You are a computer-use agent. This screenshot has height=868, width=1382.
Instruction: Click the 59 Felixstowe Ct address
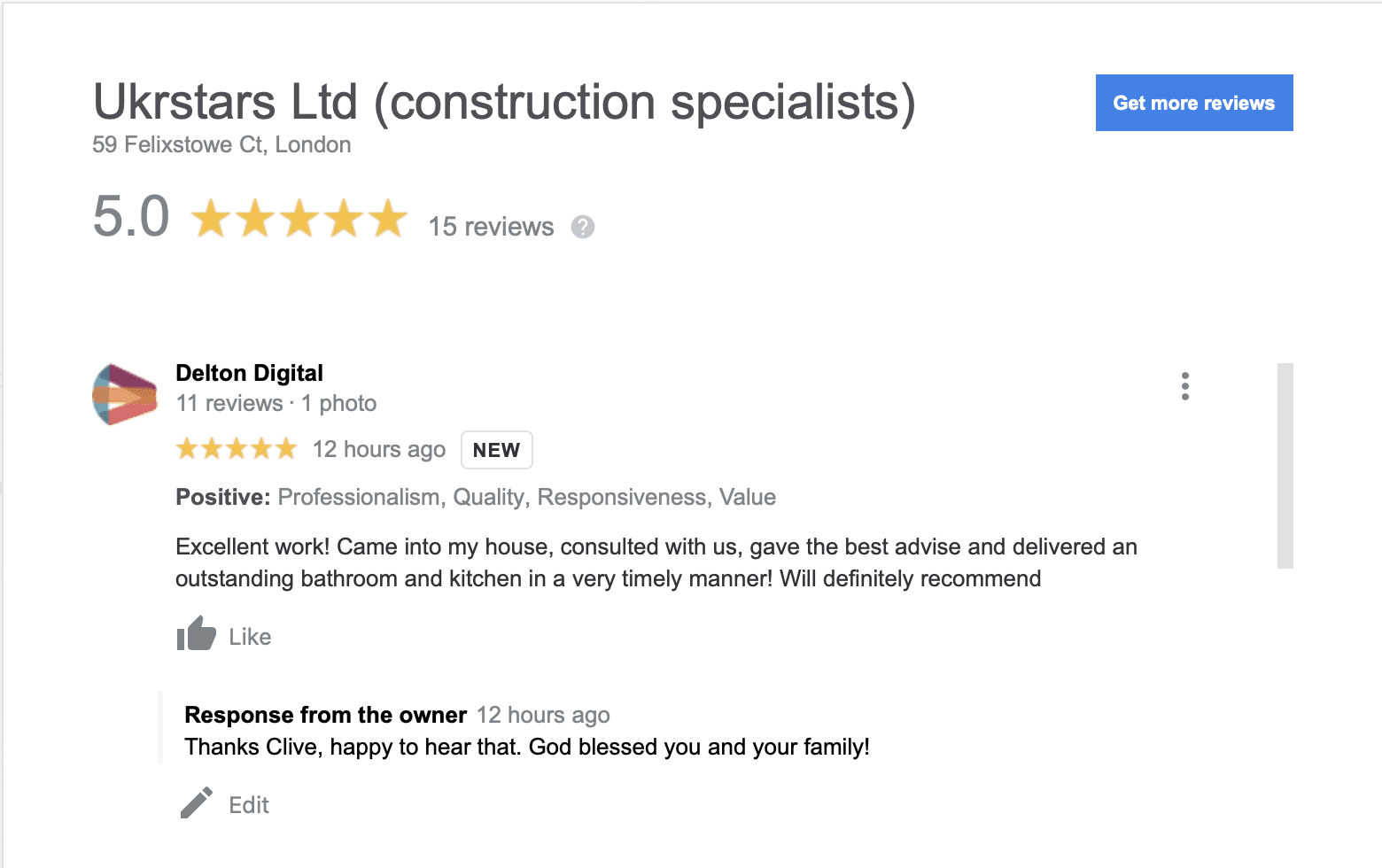click(221, 144)
